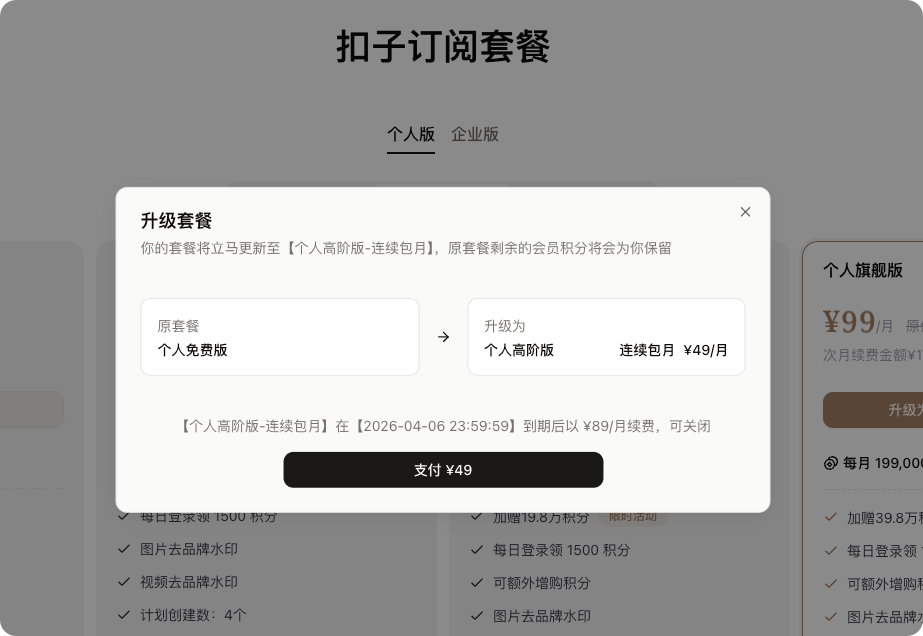Open the 企业版 tab
Image resolution: width=923 pixels, height=636 pixels.
(475, 135)
